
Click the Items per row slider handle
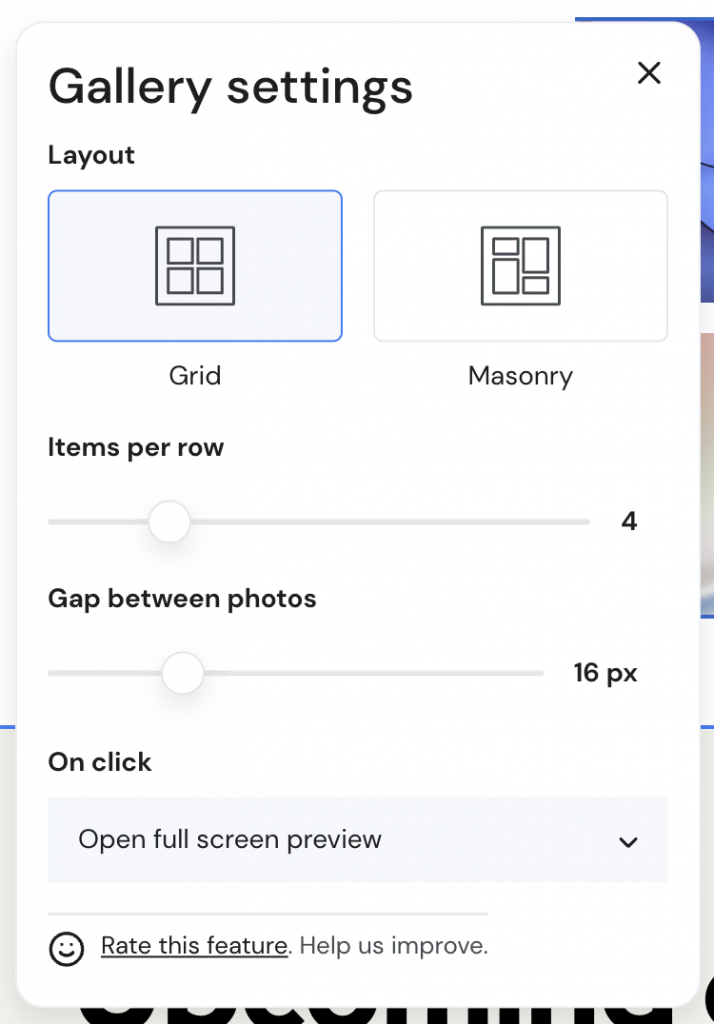pyautogui.click(x=169, y=522)
